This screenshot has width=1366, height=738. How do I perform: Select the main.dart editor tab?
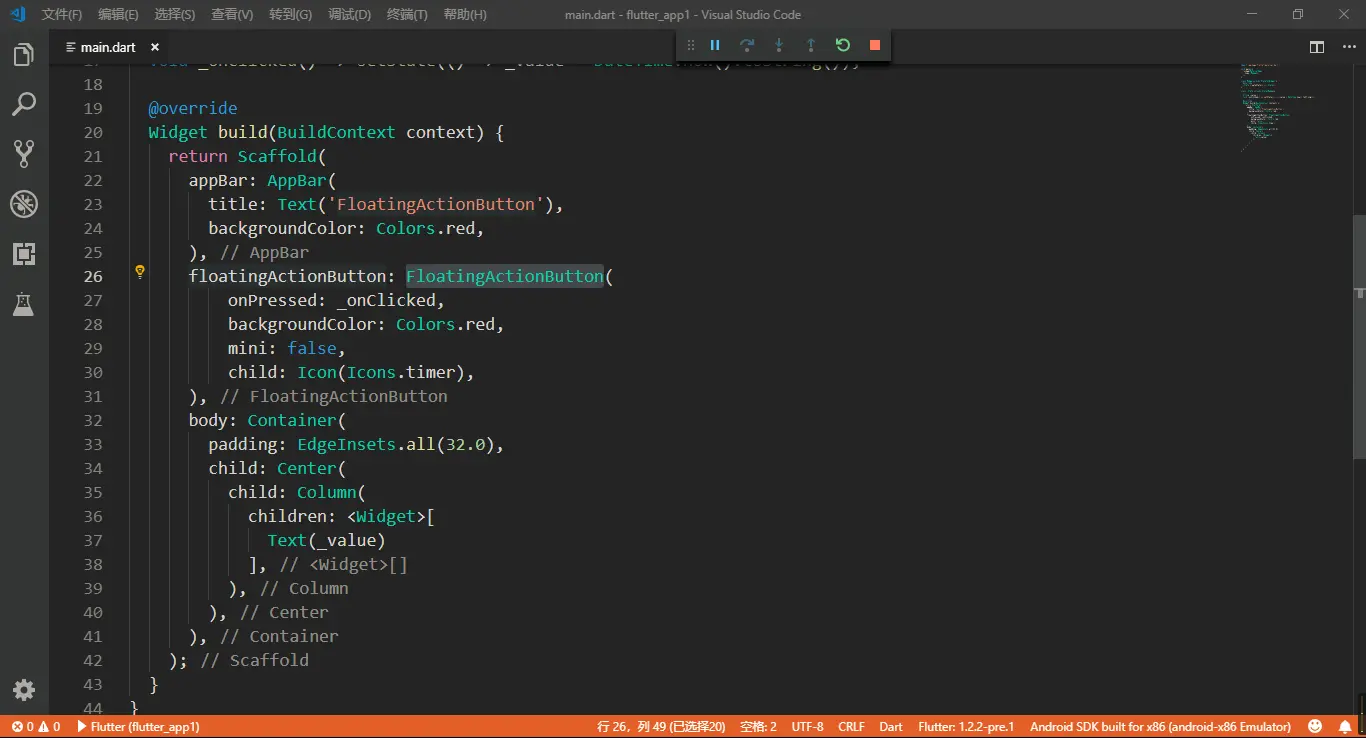pos(108,47)
